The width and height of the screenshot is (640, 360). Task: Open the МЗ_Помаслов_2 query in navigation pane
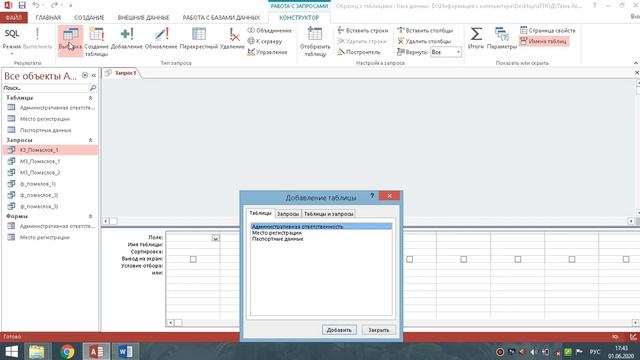pos(50,172)
